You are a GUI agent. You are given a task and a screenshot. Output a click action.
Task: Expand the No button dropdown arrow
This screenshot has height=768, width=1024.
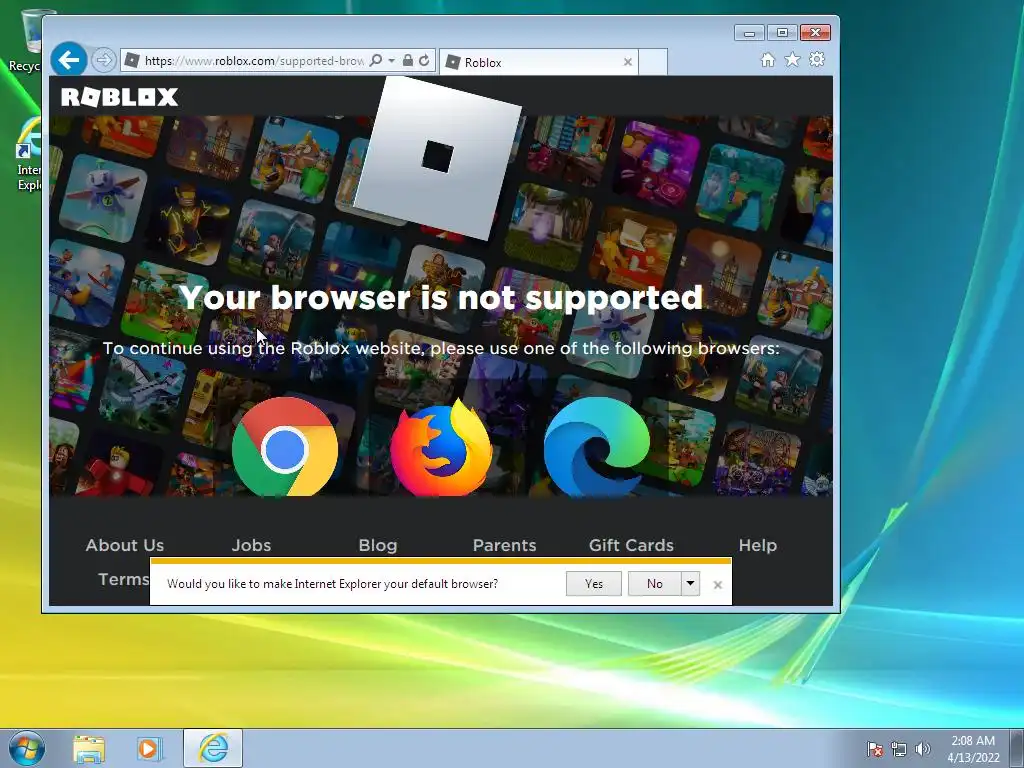tap(690, 584)
